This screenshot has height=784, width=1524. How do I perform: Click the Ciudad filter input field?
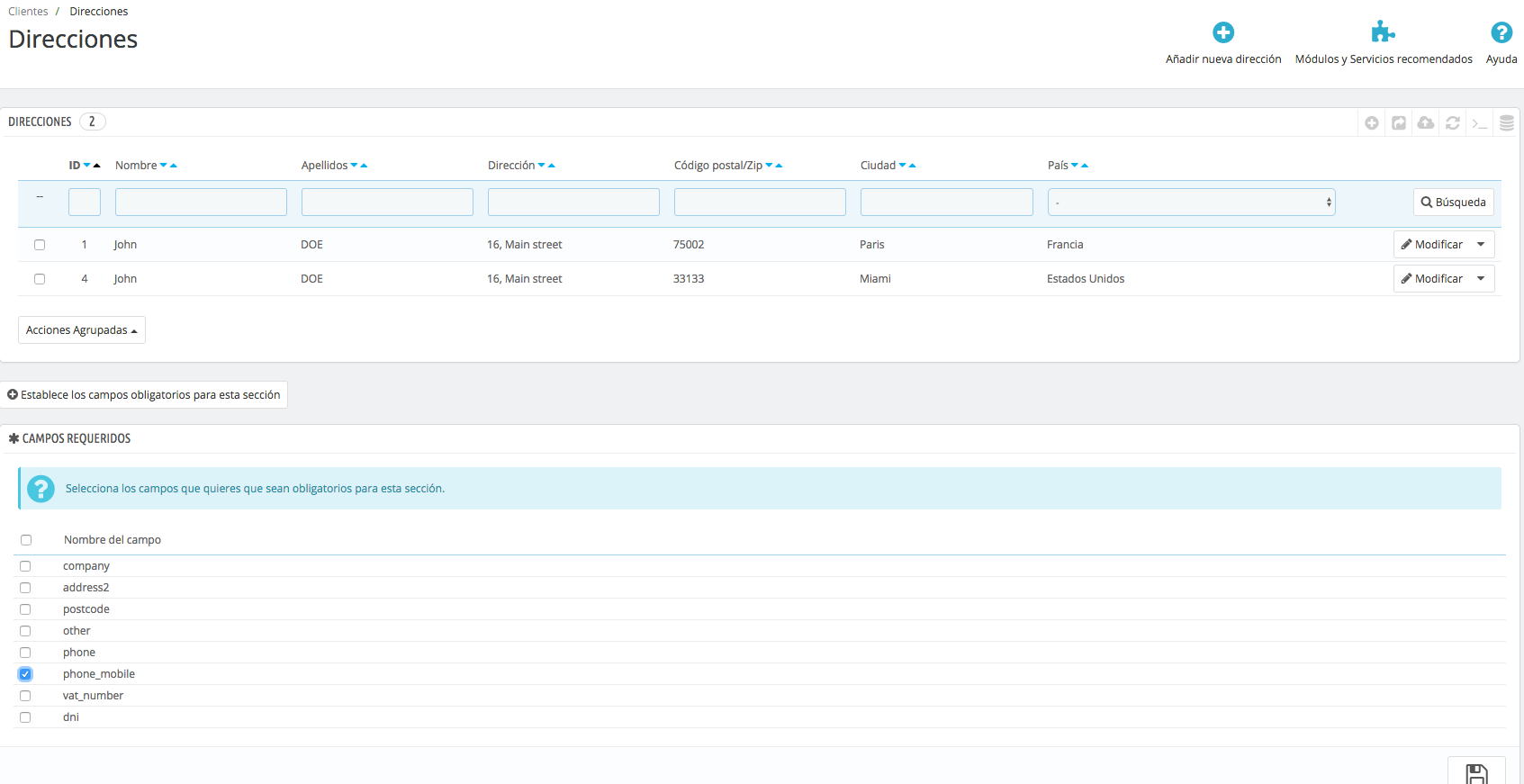pyautogui.click(x=946, y=203)
